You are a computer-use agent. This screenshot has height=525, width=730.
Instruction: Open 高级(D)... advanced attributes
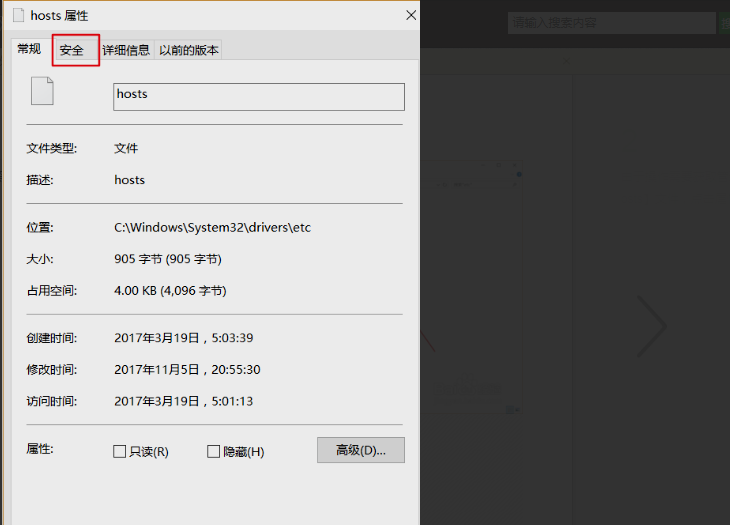(360, 450)
